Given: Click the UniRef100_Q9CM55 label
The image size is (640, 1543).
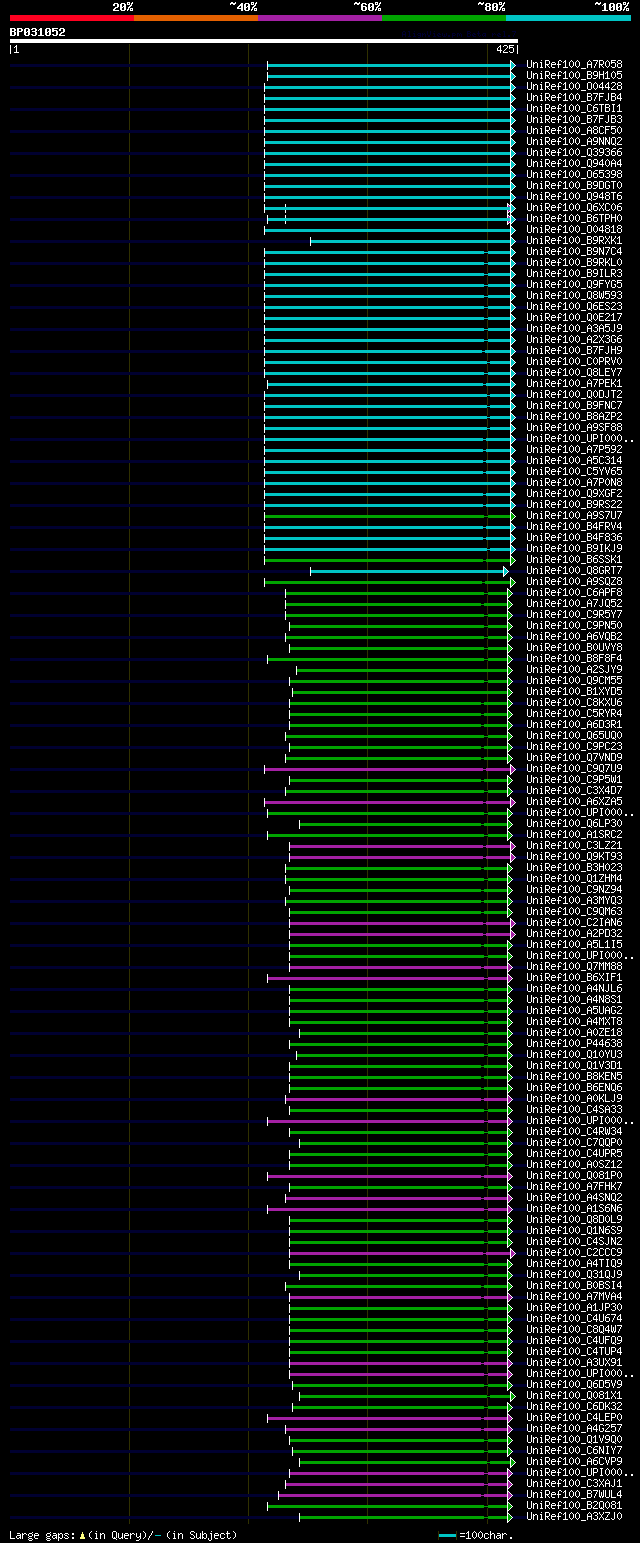Looking at the screenshot, I should pos(574,680).
